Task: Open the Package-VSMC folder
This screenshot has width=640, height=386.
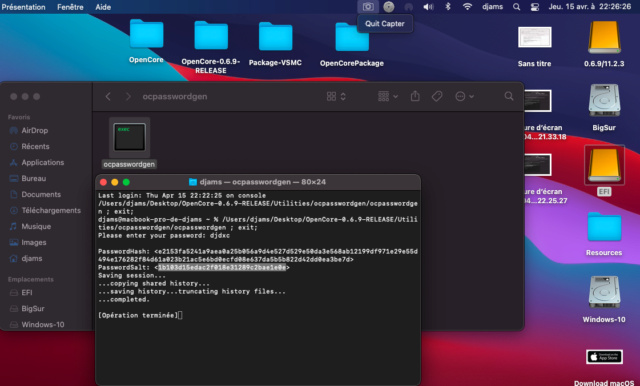Action: click(x=275, y=37)
